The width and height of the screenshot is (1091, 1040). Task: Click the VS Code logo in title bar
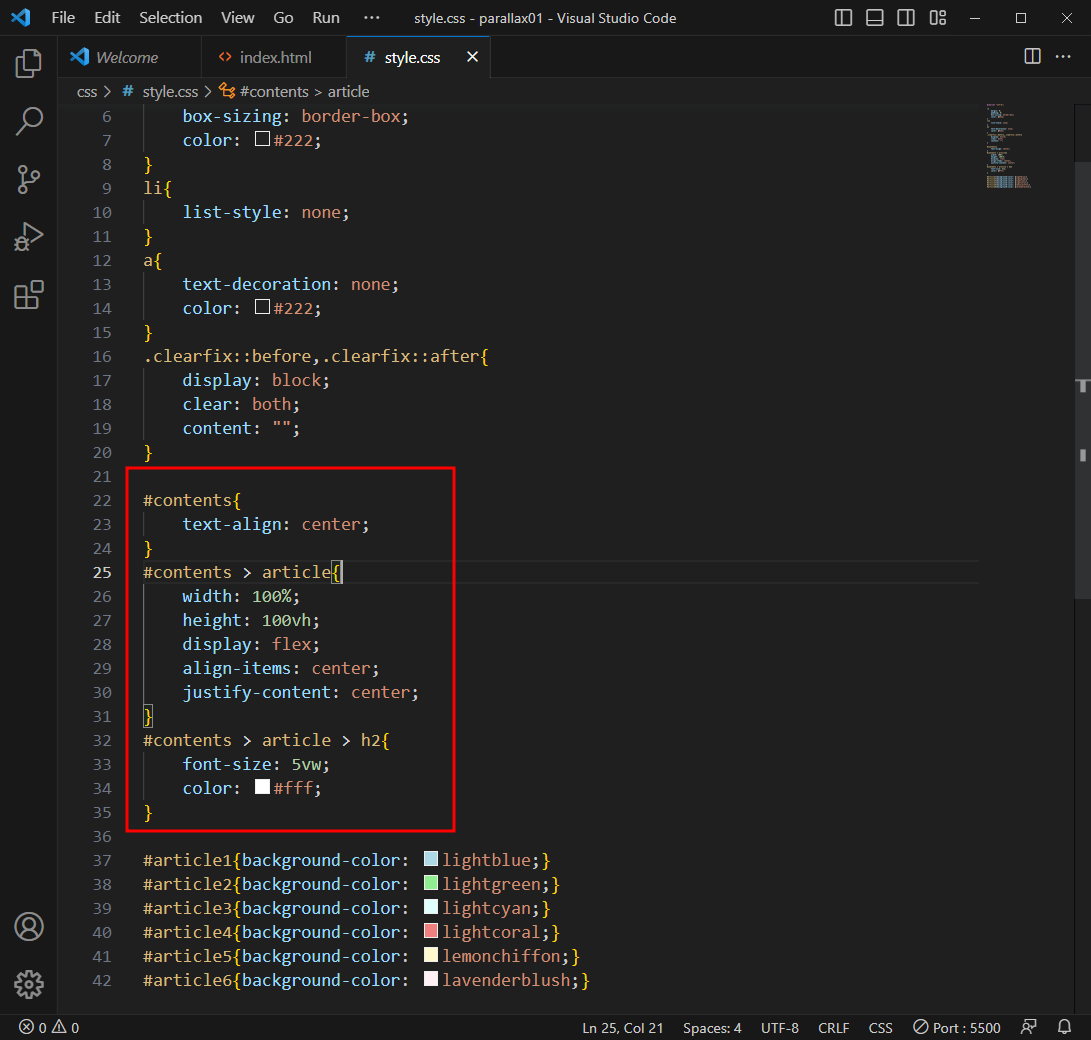[21, 17]
